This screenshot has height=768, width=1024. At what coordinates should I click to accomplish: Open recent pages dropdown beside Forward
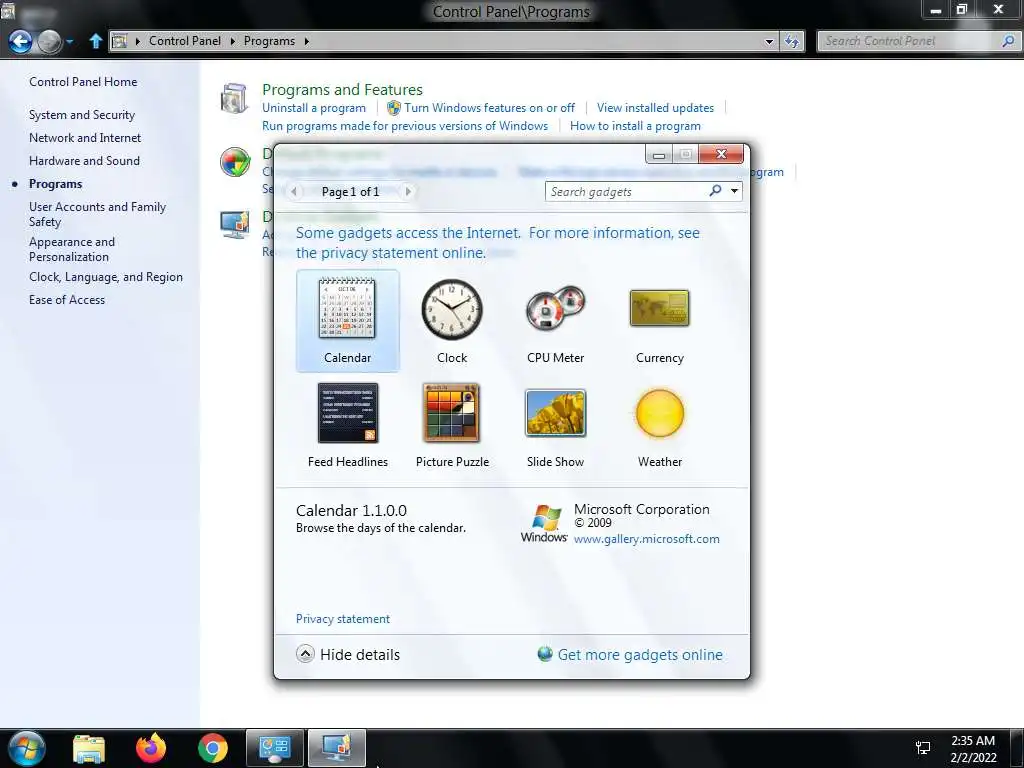coord(69,42)
